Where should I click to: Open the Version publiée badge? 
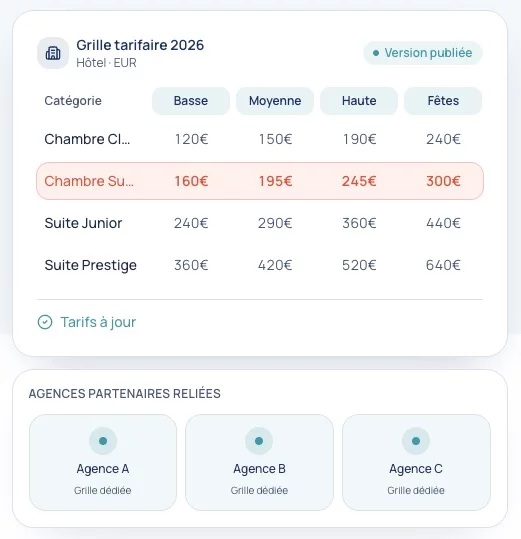[x=423, y=53]
